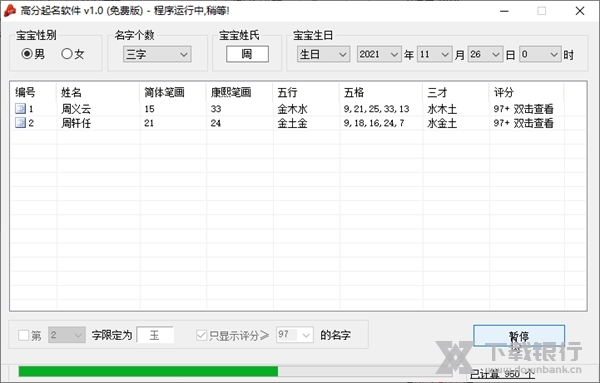The width and height of the screenshot is (600, 383).
Task: Sort by the 姓名 column header
Action: tap(98, 92)
